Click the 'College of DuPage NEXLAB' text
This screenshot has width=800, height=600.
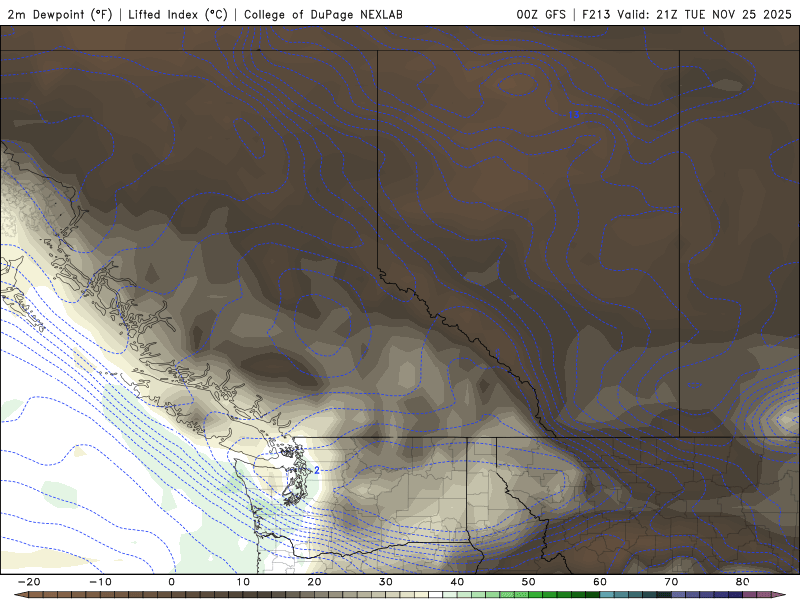point(323,14)
